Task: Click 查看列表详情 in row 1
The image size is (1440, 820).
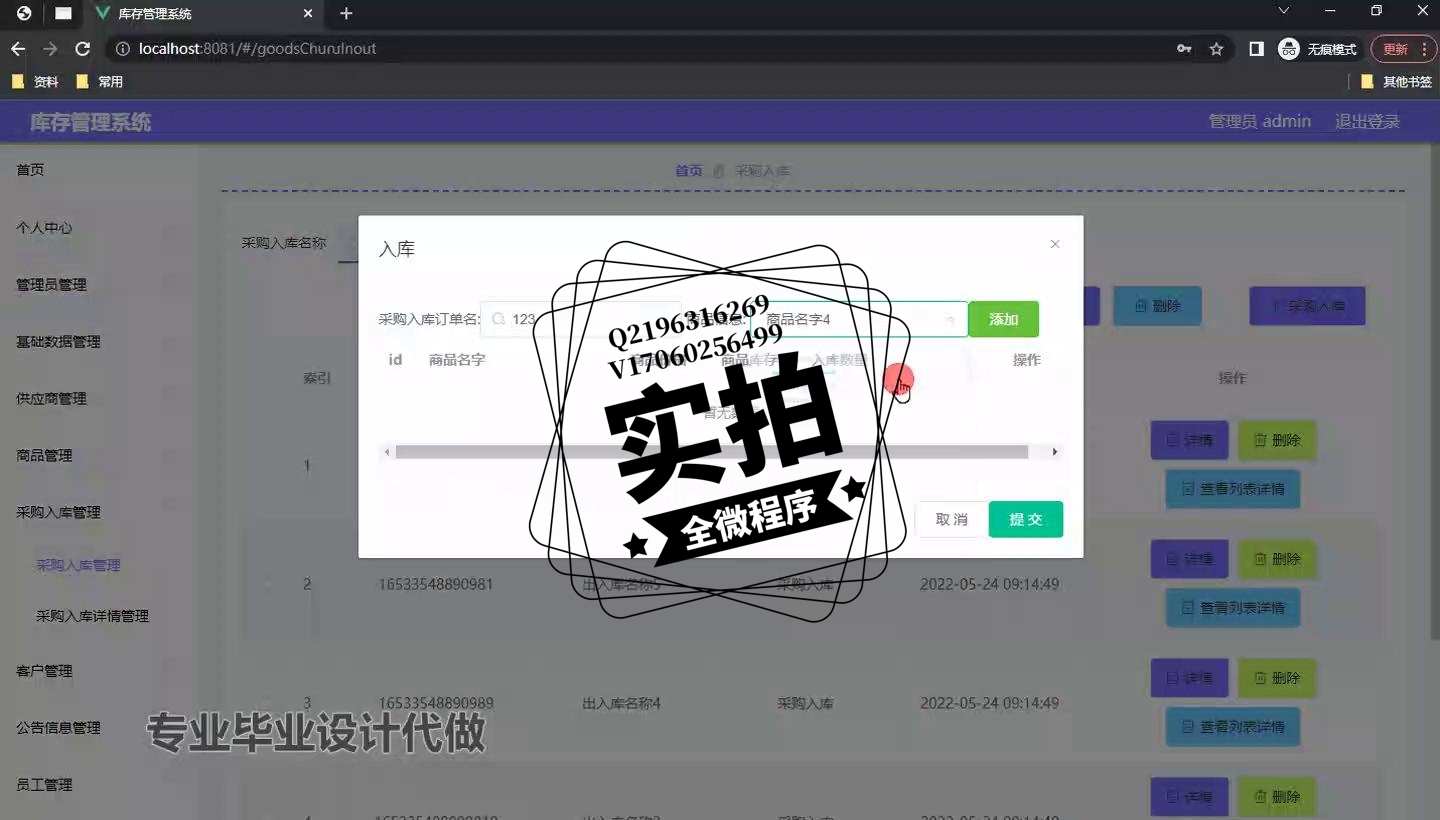Action: pos(1233,489)
